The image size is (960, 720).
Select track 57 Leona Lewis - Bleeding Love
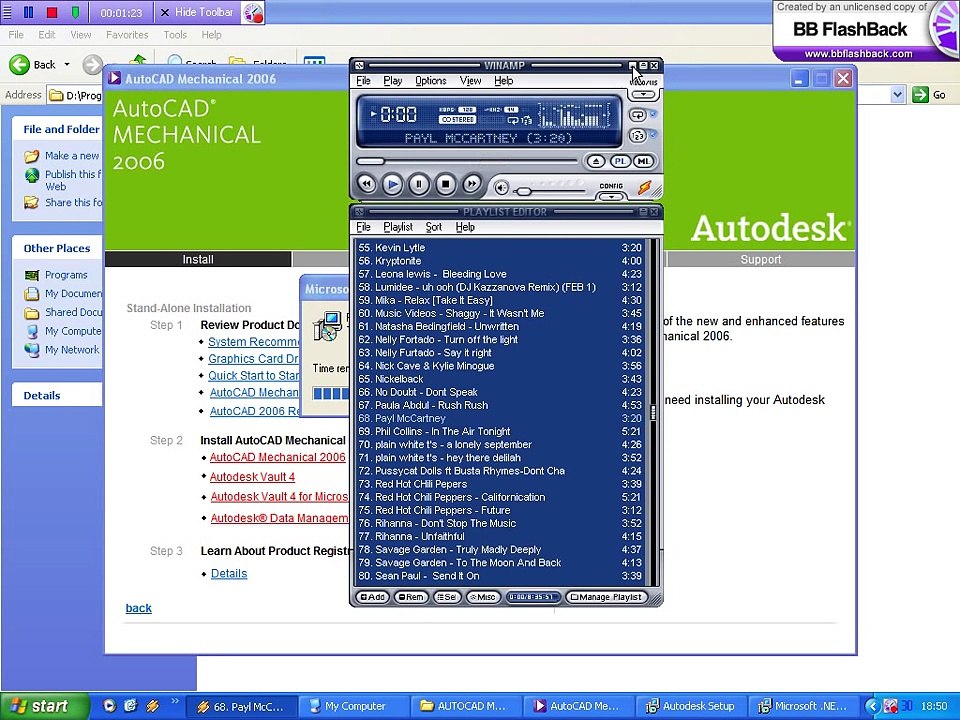(500, 274)
